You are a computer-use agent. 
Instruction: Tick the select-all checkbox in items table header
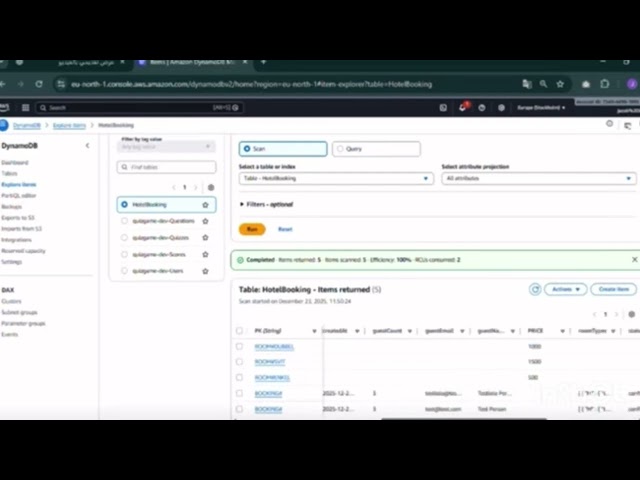click(x=239, y=330)
